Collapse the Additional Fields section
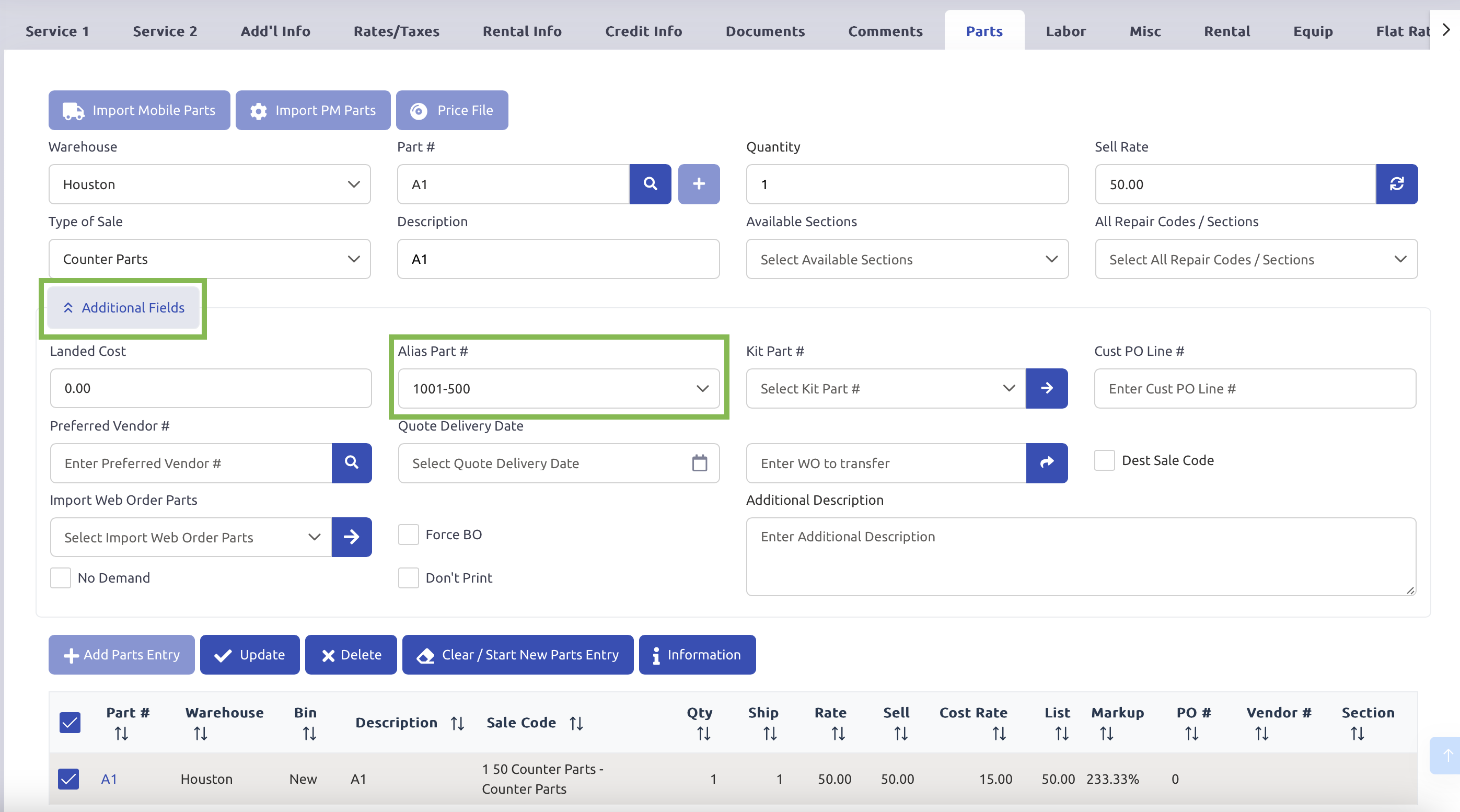This screenshot has height=812, width=1460. pos(123,308)
